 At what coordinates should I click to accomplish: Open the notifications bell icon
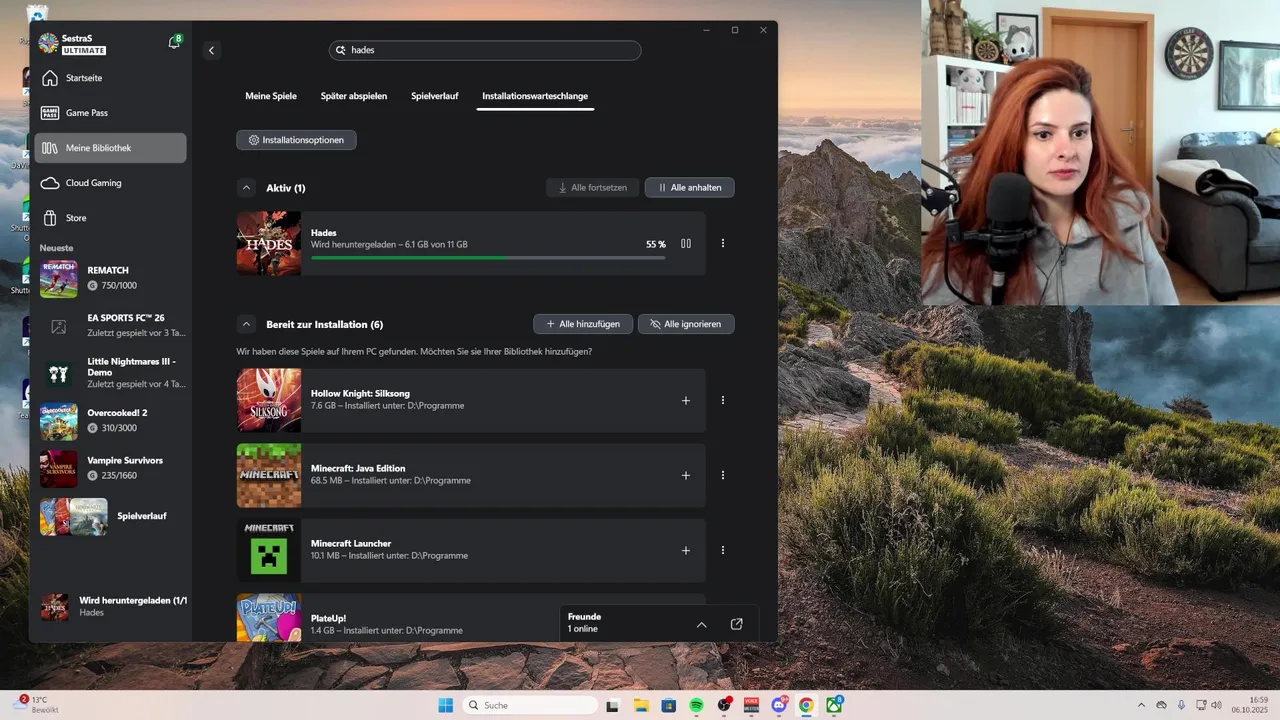click(x=175, y=42)
